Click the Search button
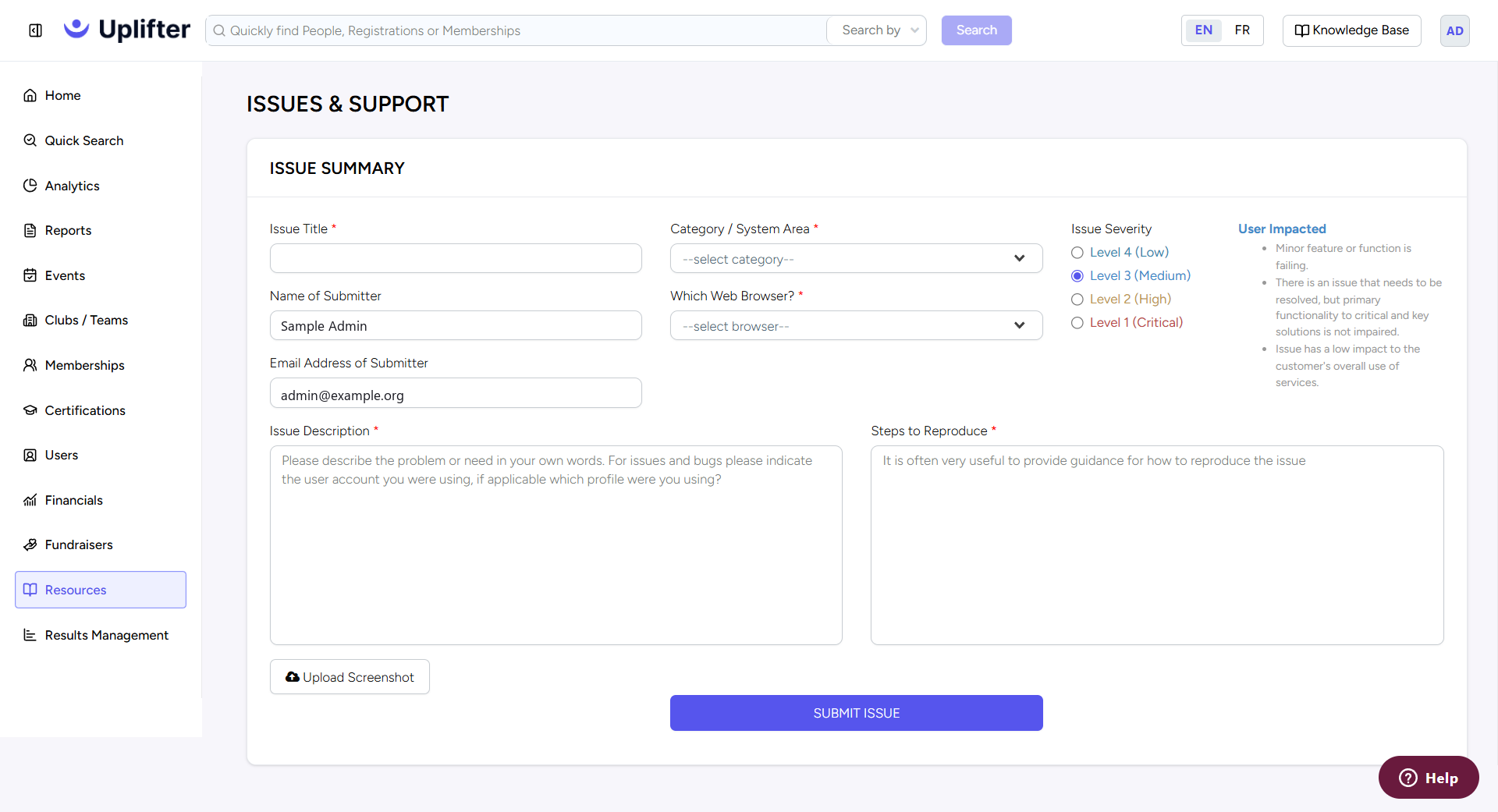The image size is (1498, 812). click(x=976, y=30)
